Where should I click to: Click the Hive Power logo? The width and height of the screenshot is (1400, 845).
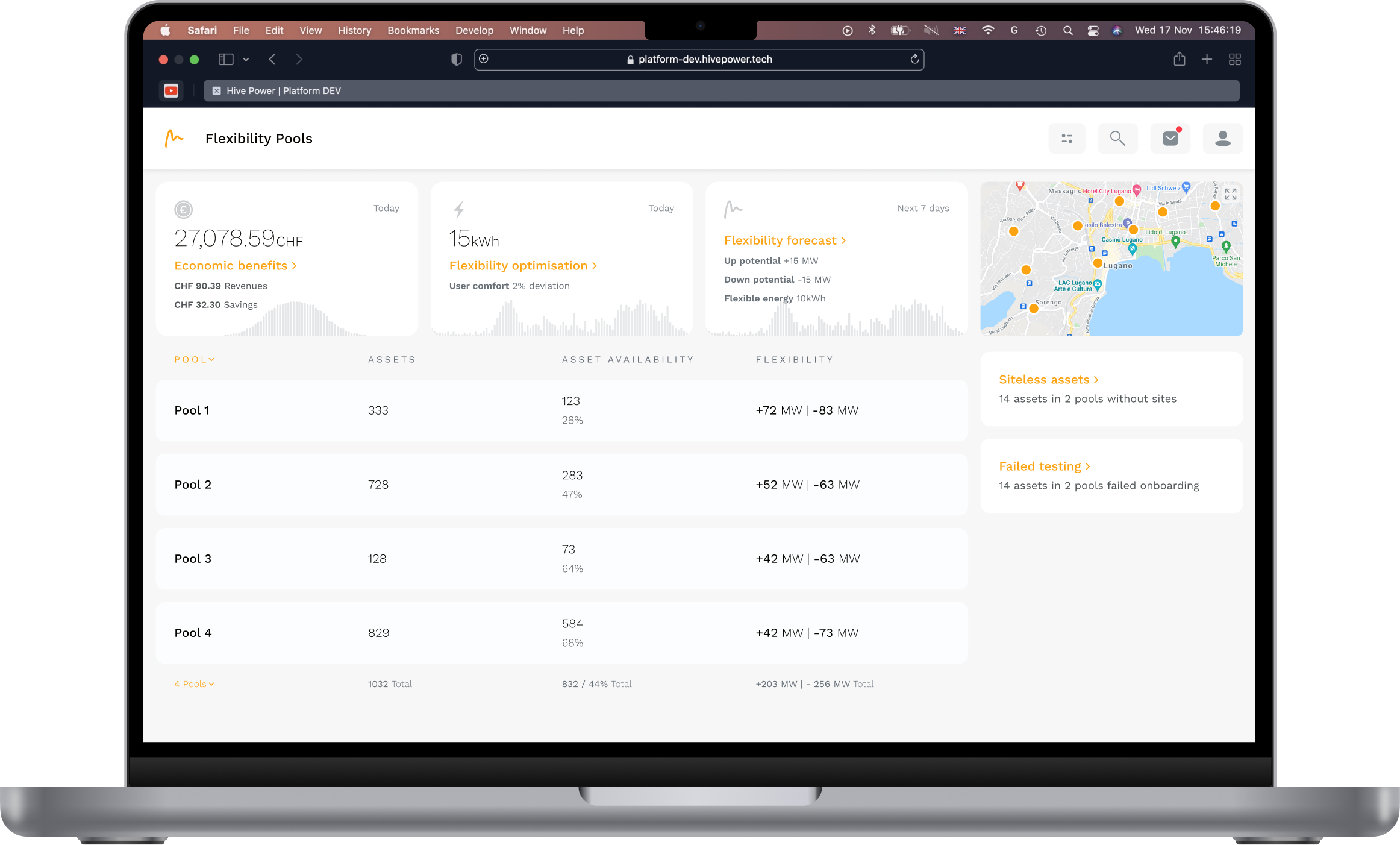(173, 138)
